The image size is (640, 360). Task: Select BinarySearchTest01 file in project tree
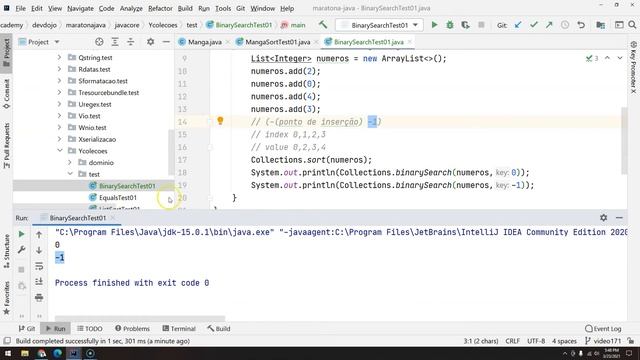coord(127,186)
